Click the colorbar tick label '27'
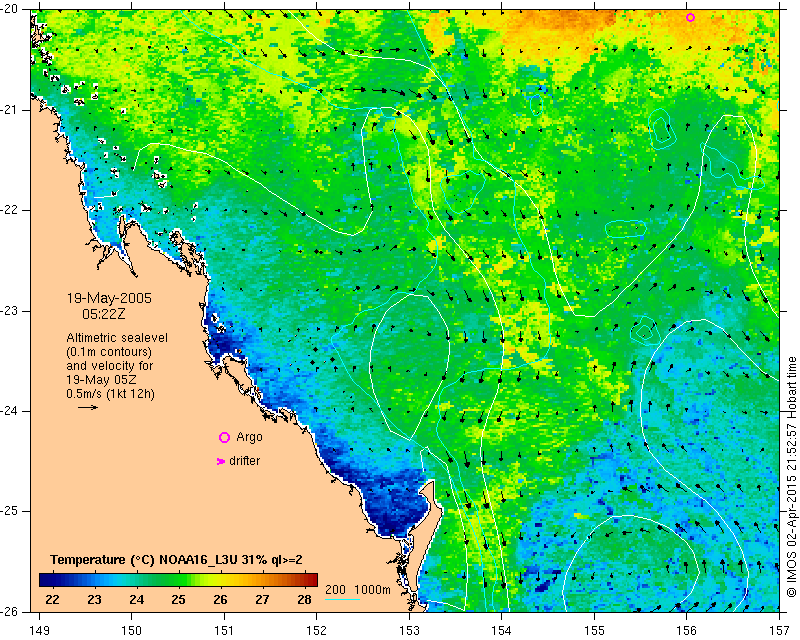Image resolution: width=800 pixels, height=640 pixels. 262,599
